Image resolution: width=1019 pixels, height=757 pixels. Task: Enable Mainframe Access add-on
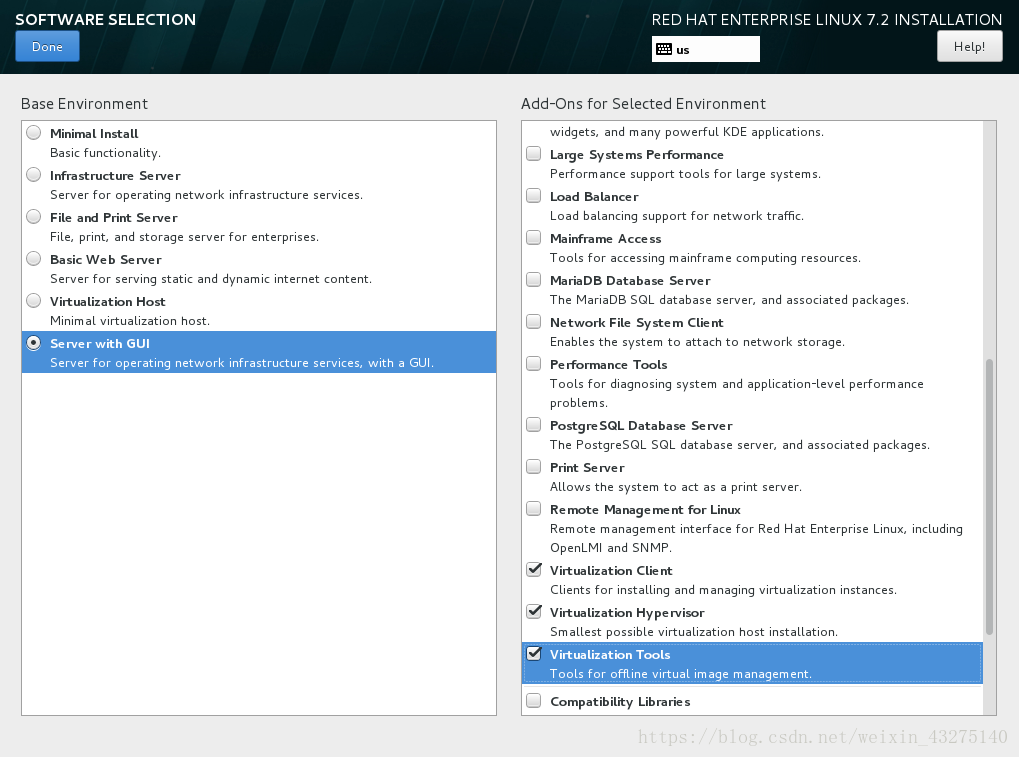click(x=534, y=237)
